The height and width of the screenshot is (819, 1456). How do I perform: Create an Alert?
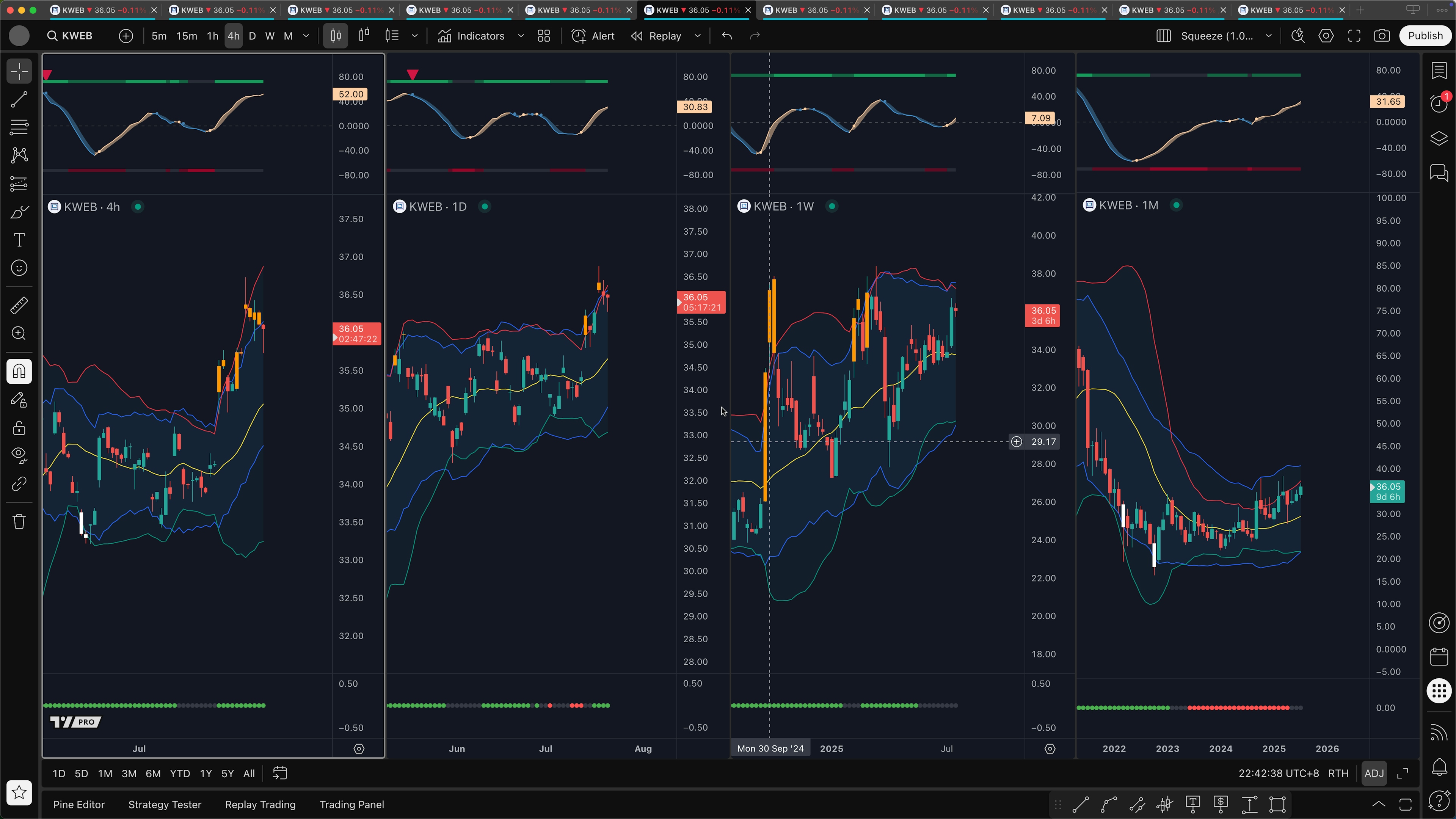point(593,36)
